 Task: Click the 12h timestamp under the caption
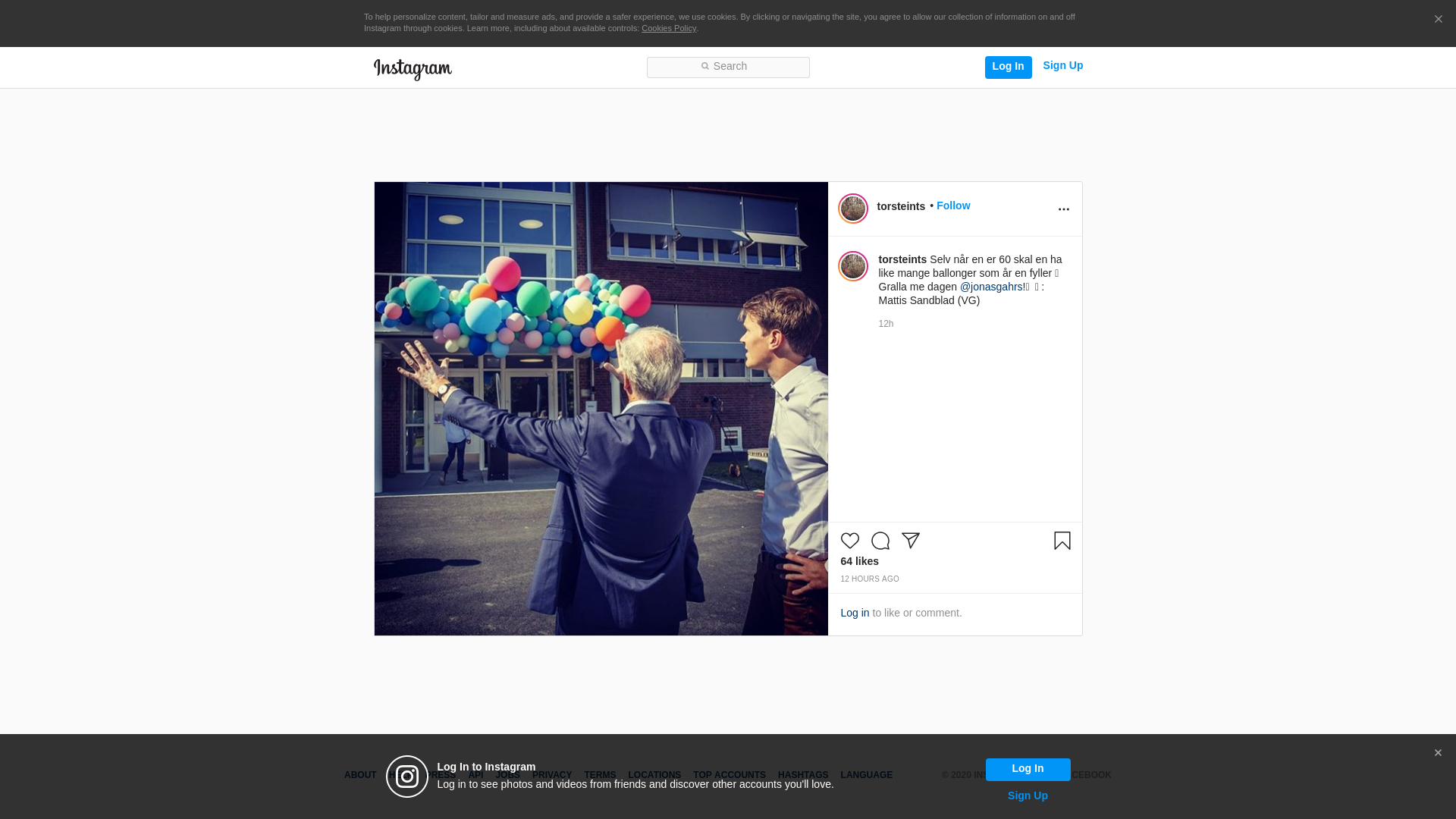[886, 324]
